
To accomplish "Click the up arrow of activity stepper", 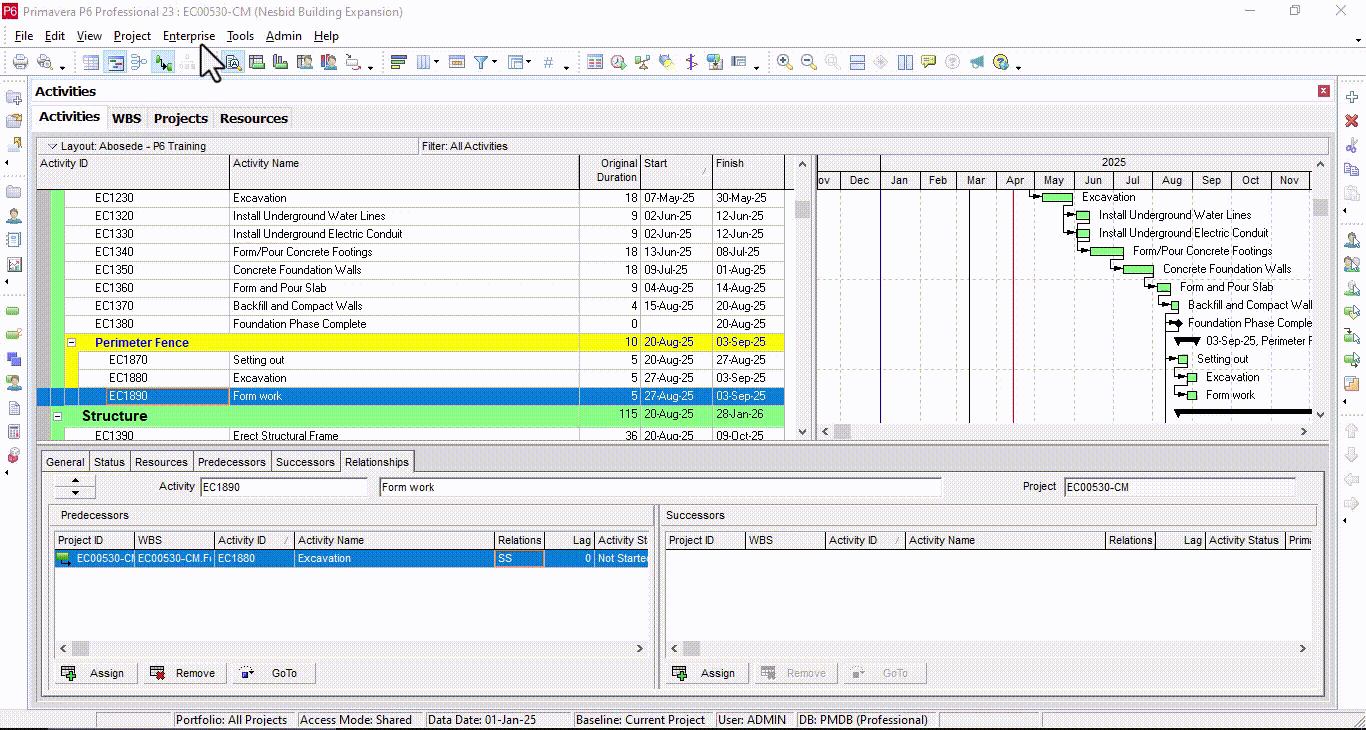I will click(74, 481).
